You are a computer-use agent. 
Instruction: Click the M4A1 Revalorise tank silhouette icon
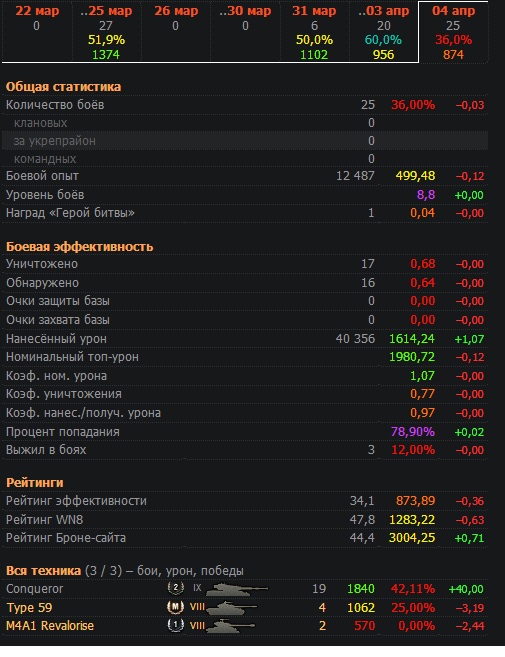point(231,626)
